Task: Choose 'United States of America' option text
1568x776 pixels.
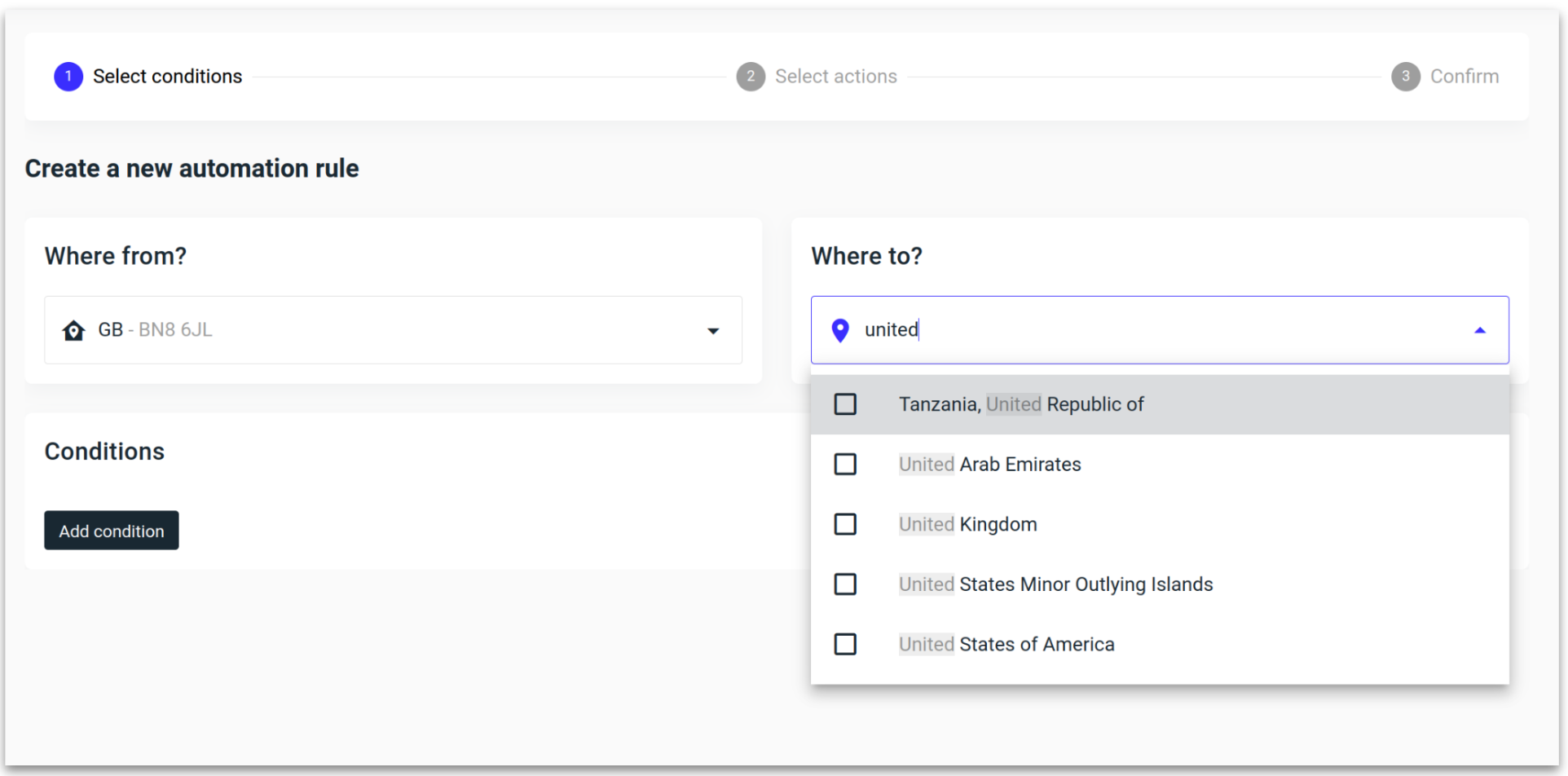Action: [1006, 645]
